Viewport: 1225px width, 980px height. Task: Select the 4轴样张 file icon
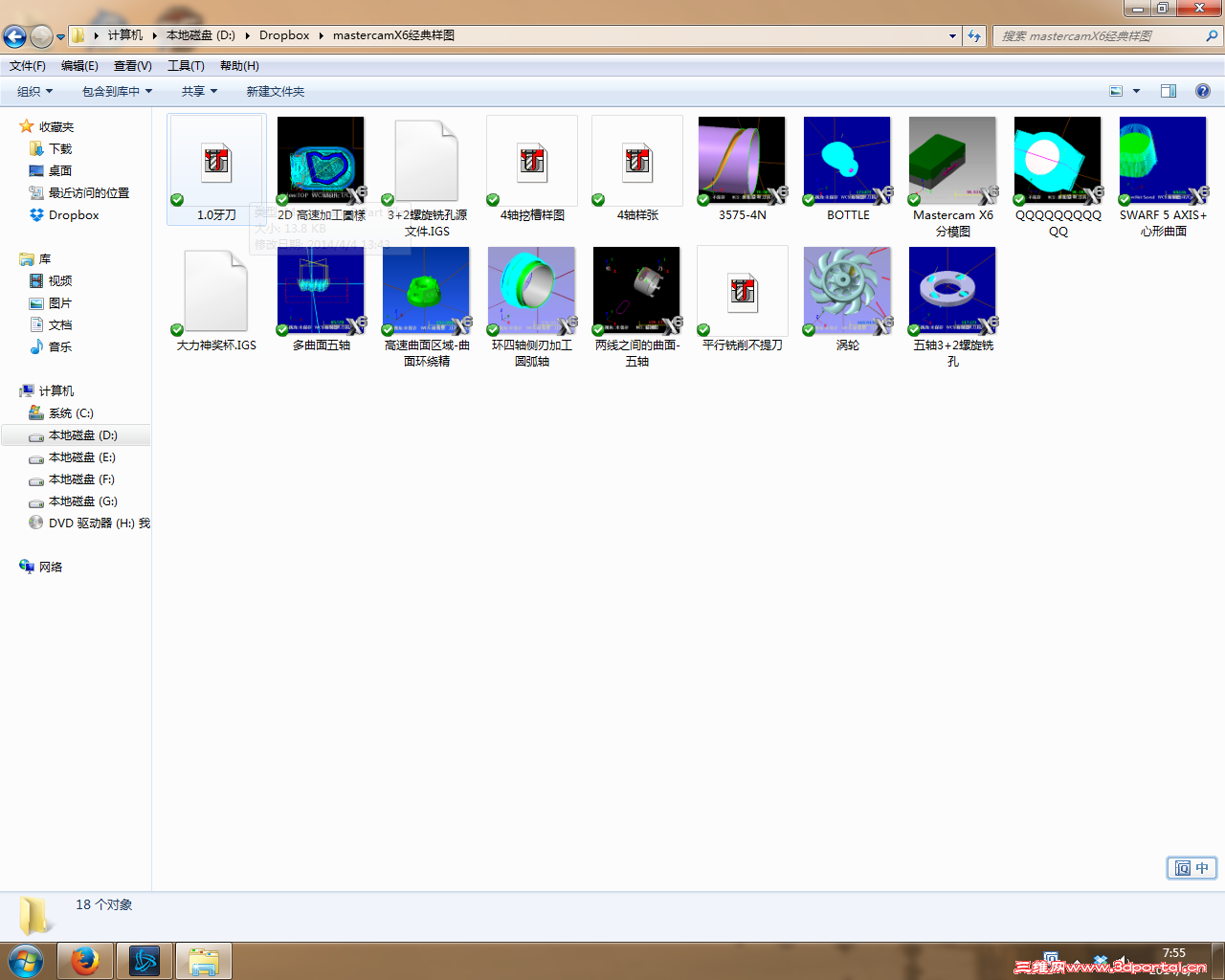(x=637, y=161)
